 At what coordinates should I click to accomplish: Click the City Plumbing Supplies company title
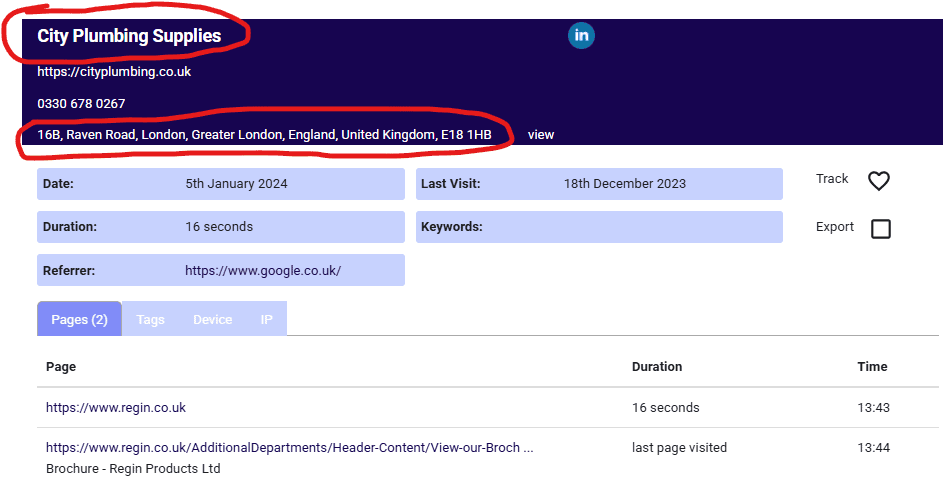129,36
